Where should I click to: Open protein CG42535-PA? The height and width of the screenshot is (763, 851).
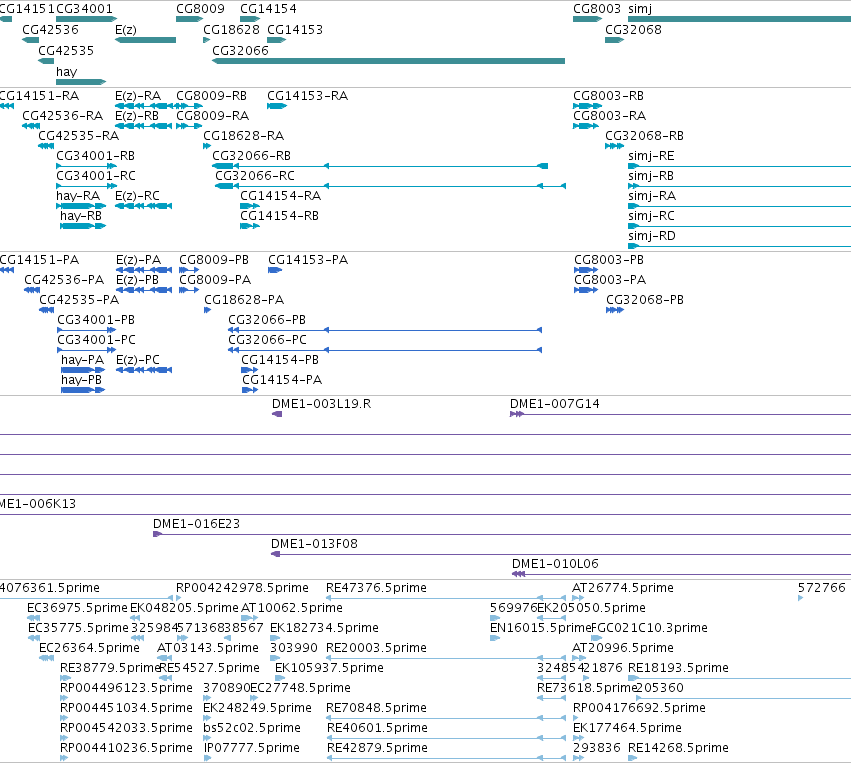(79, 300)
